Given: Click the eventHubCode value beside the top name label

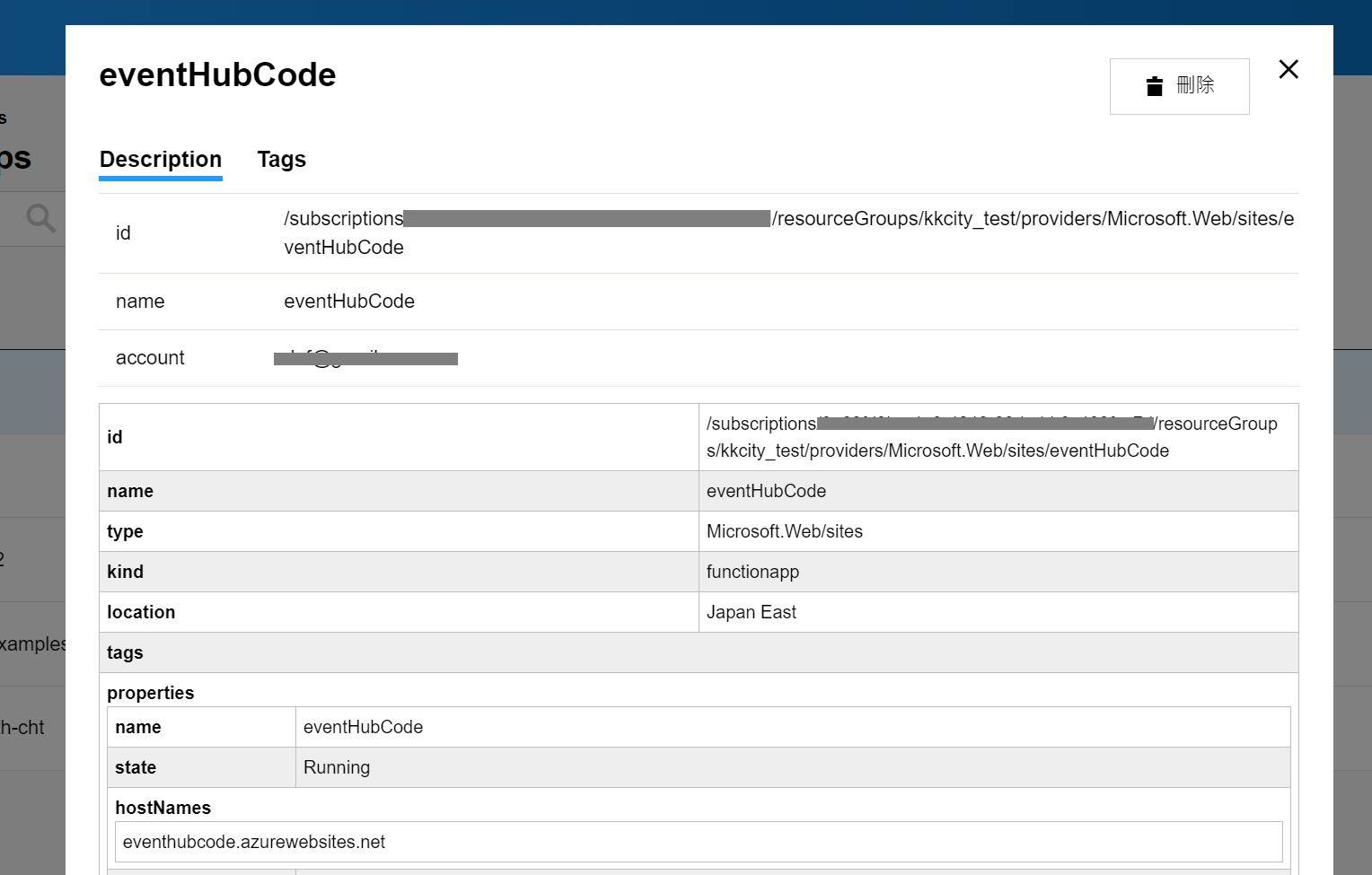Looking at the screenshot, I should point(349,302).
